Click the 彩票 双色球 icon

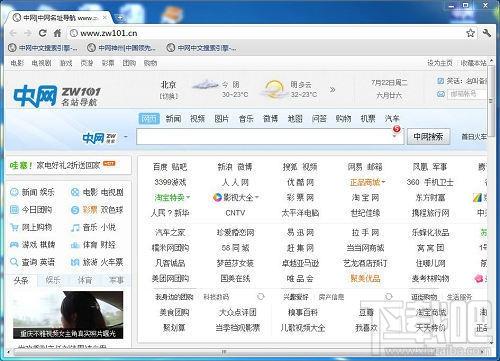(75, 210)
